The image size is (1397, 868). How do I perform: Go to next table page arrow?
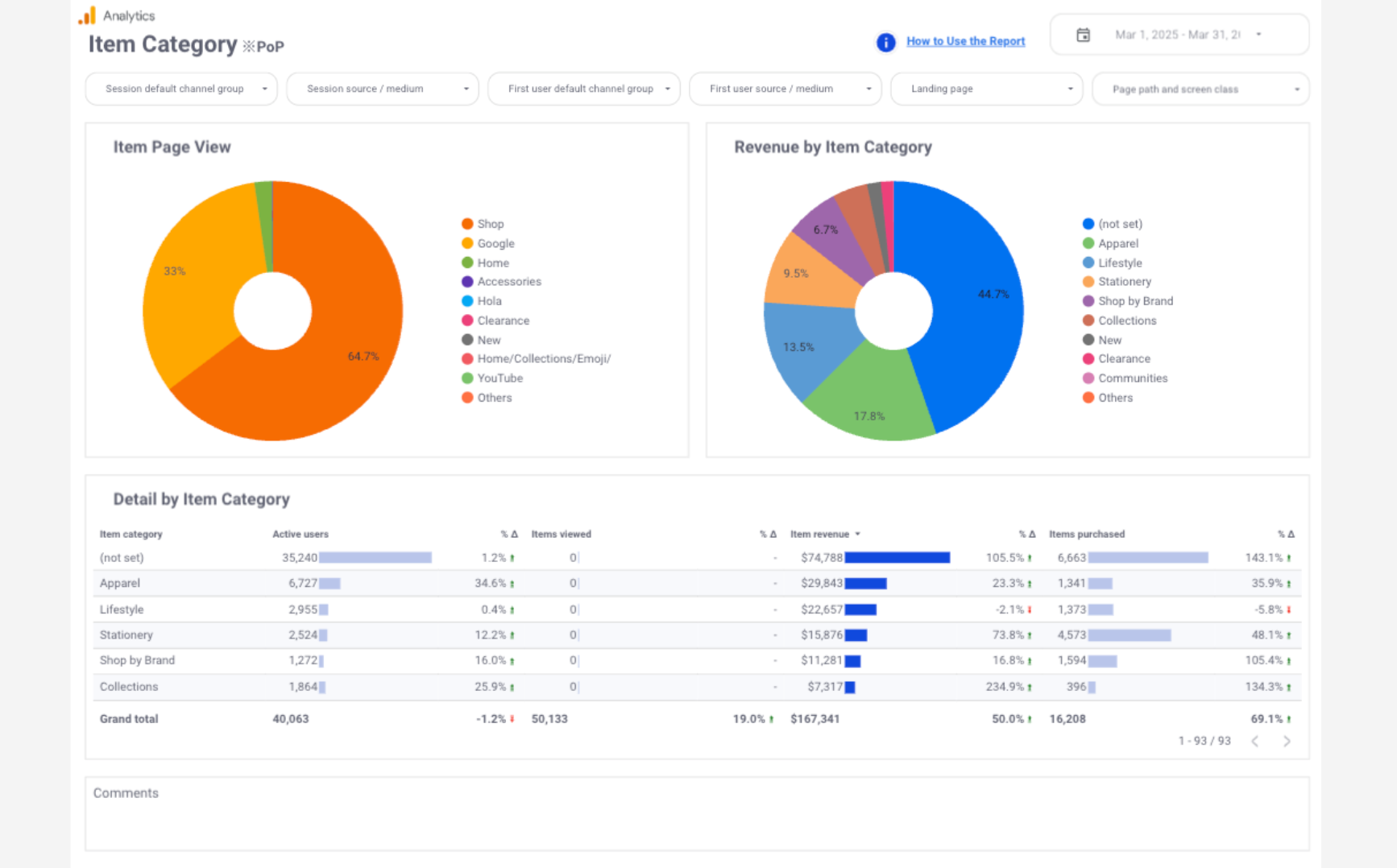(1287, 742)
